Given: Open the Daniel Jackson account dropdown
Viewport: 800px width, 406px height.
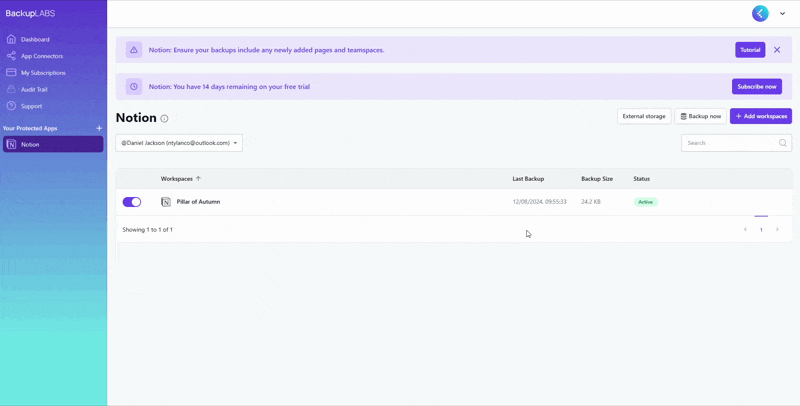Looking at the screenshot, I should tap(179, 143).
